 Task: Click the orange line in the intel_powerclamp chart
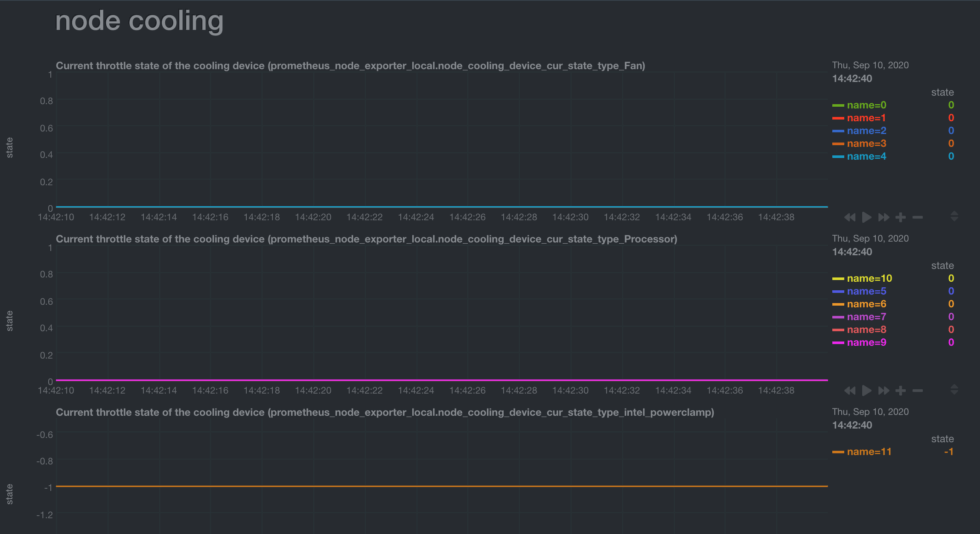[440, 486]
